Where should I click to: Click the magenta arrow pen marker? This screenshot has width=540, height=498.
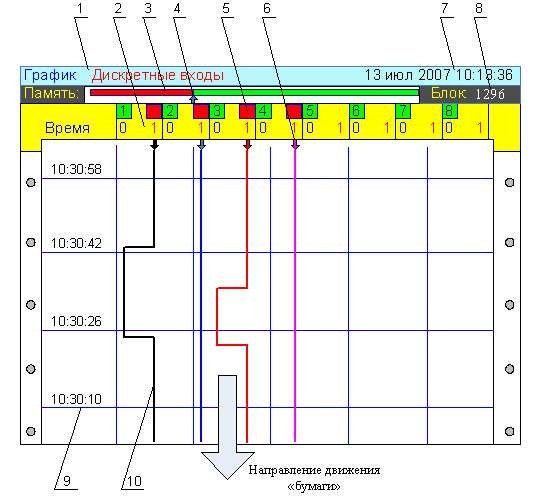[295, 145]
